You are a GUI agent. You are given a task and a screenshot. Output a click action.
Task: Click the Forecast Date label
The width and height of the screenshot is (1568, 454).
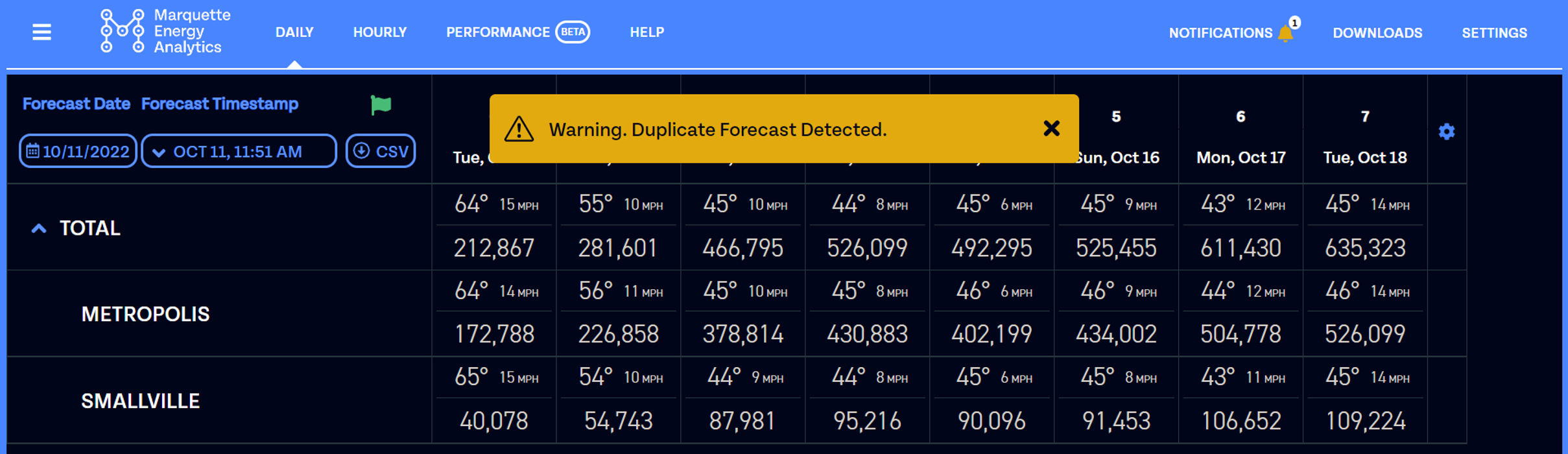pyautogui.click(x=77, y=104)
